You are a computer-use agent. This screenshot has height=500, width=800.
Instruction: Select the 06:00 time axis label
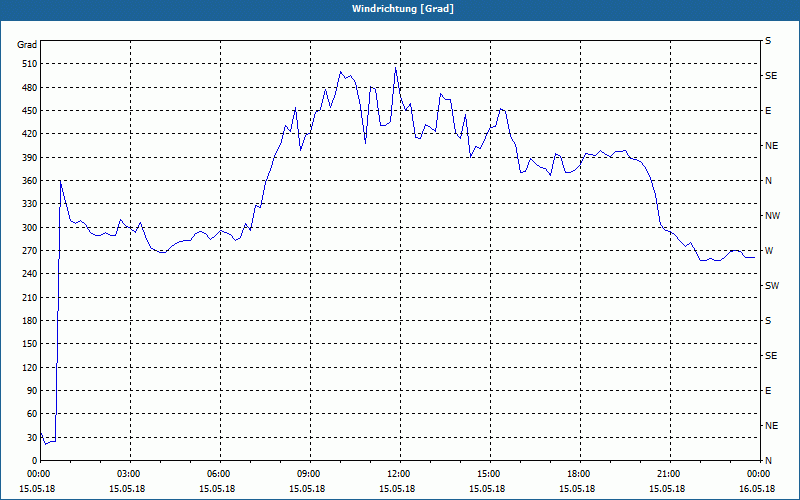(x=220, y=474)
